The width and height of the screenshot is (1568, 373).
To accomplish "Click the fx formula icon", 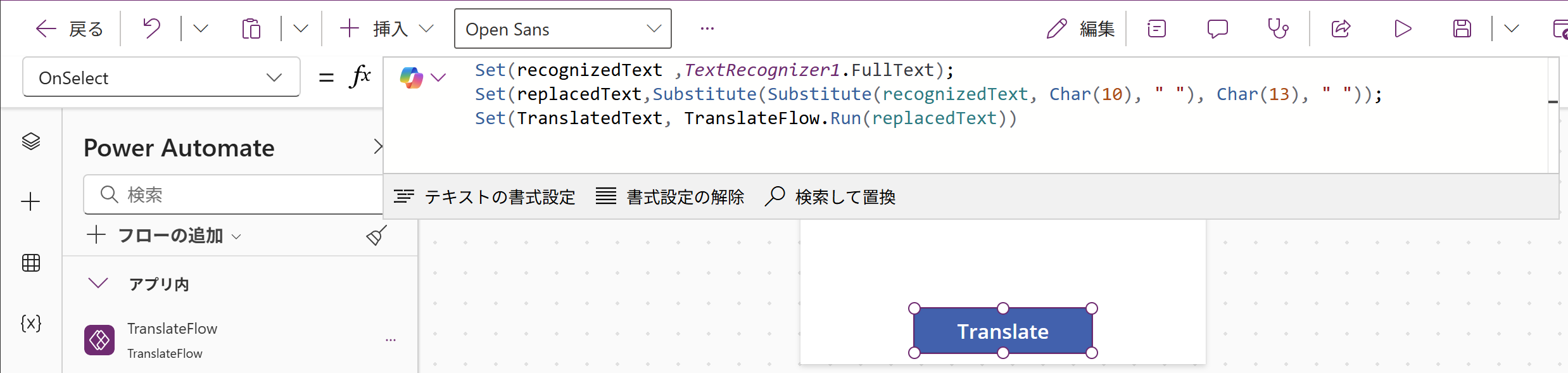I will (x=360, y=77).
